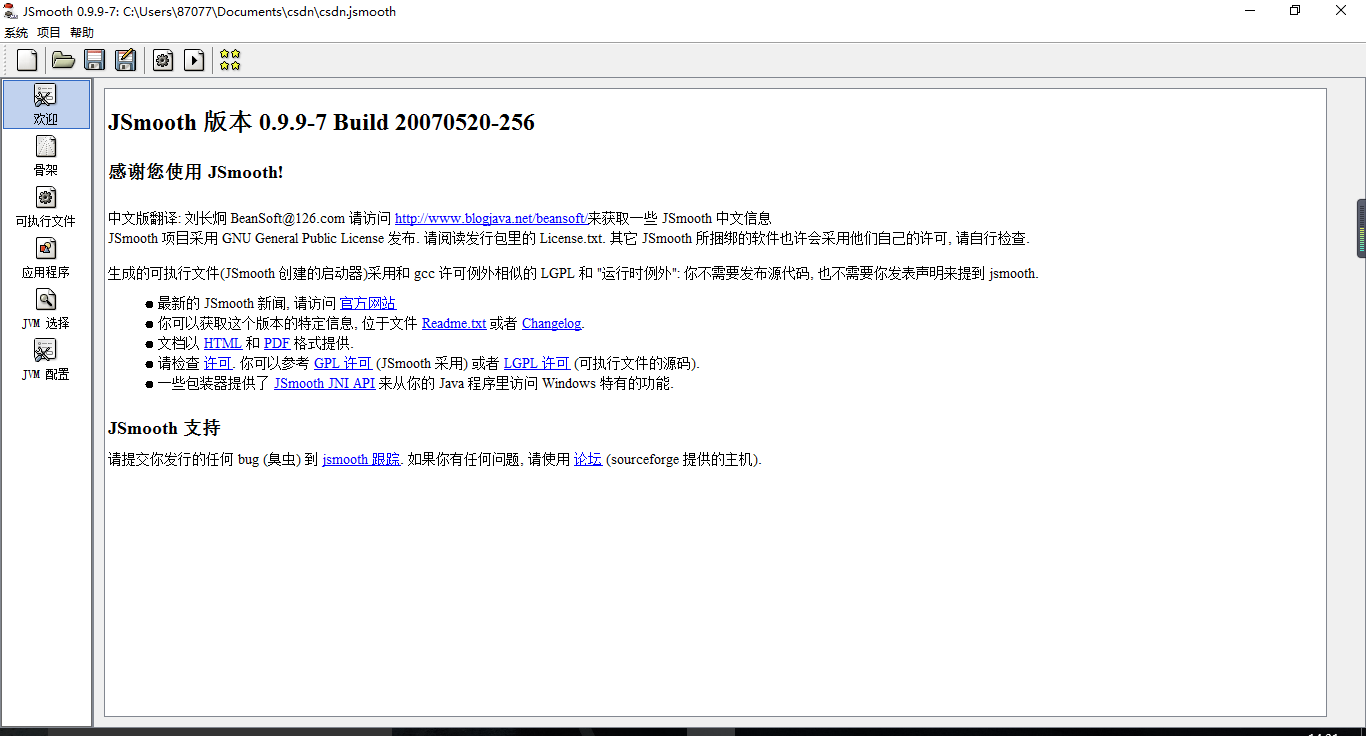
Task: Click the green level meter on the right edge
Action: 1361,228
